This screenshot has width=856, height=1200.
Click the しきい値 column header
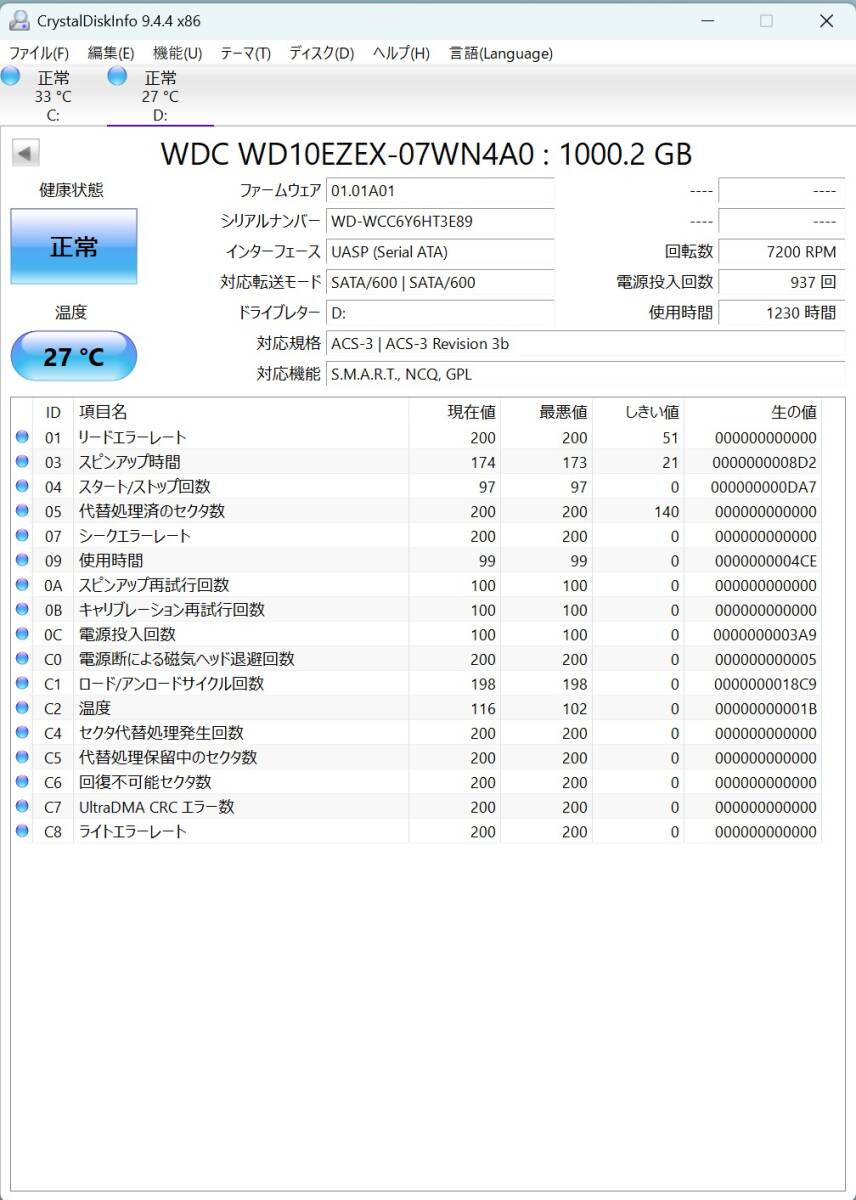[638, 412]
